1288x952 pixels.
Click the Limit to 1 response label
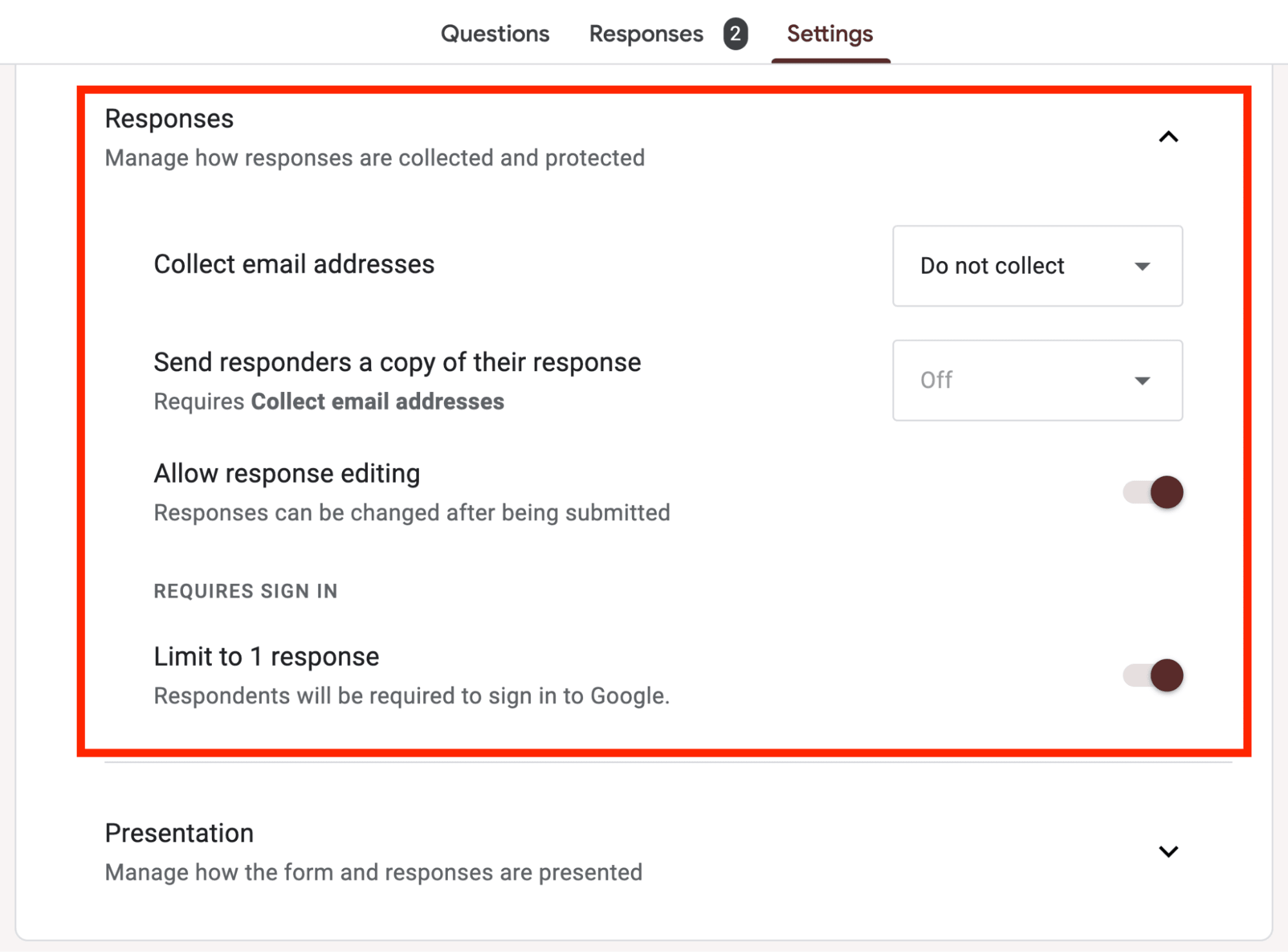[265, 656]
